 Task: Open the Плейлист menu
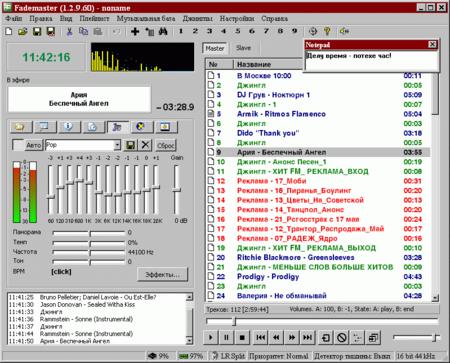(94, 19)
